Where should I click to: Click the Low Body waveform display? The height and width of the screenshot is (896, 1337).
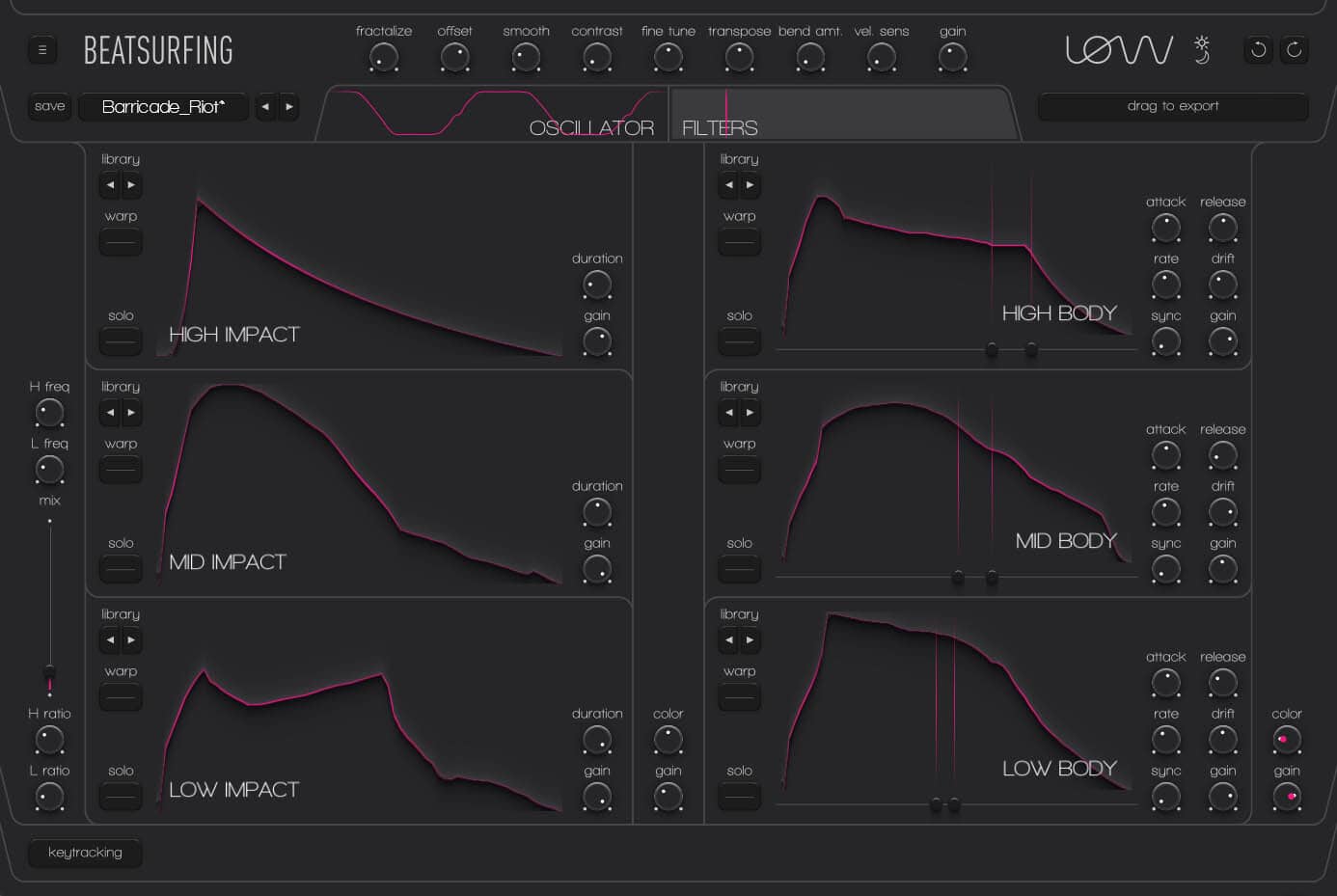[955, 702]
